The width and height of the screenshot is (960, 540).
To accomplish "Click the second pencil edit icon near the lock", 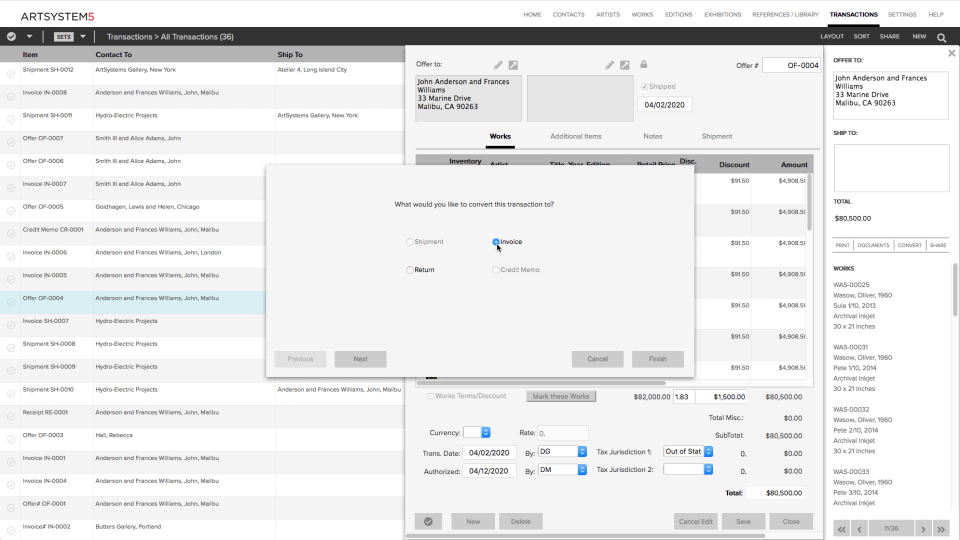I will (x=609, y=65).
